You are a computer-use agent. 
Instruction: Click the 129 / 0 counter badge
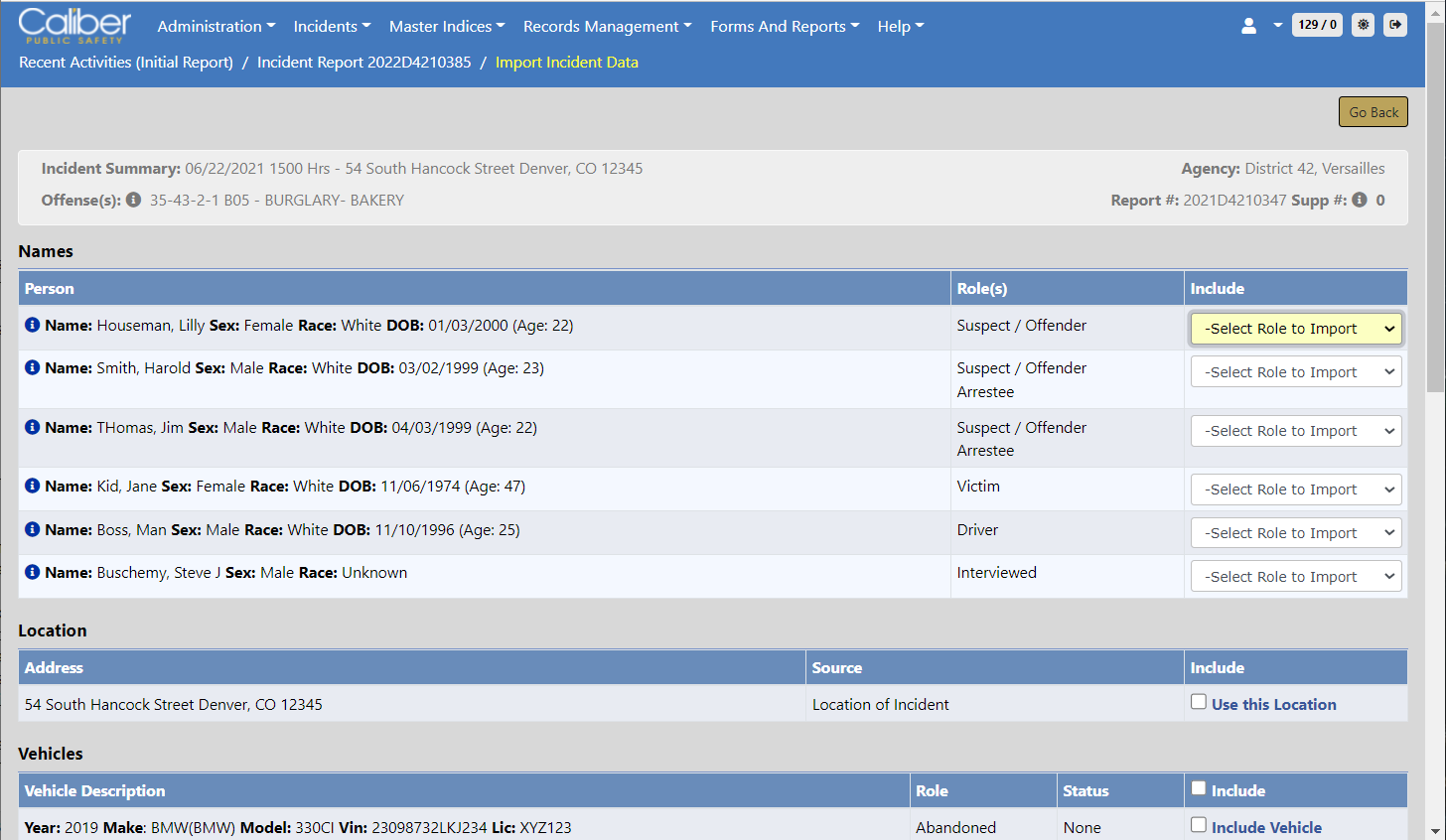[x=1317, y=25]
